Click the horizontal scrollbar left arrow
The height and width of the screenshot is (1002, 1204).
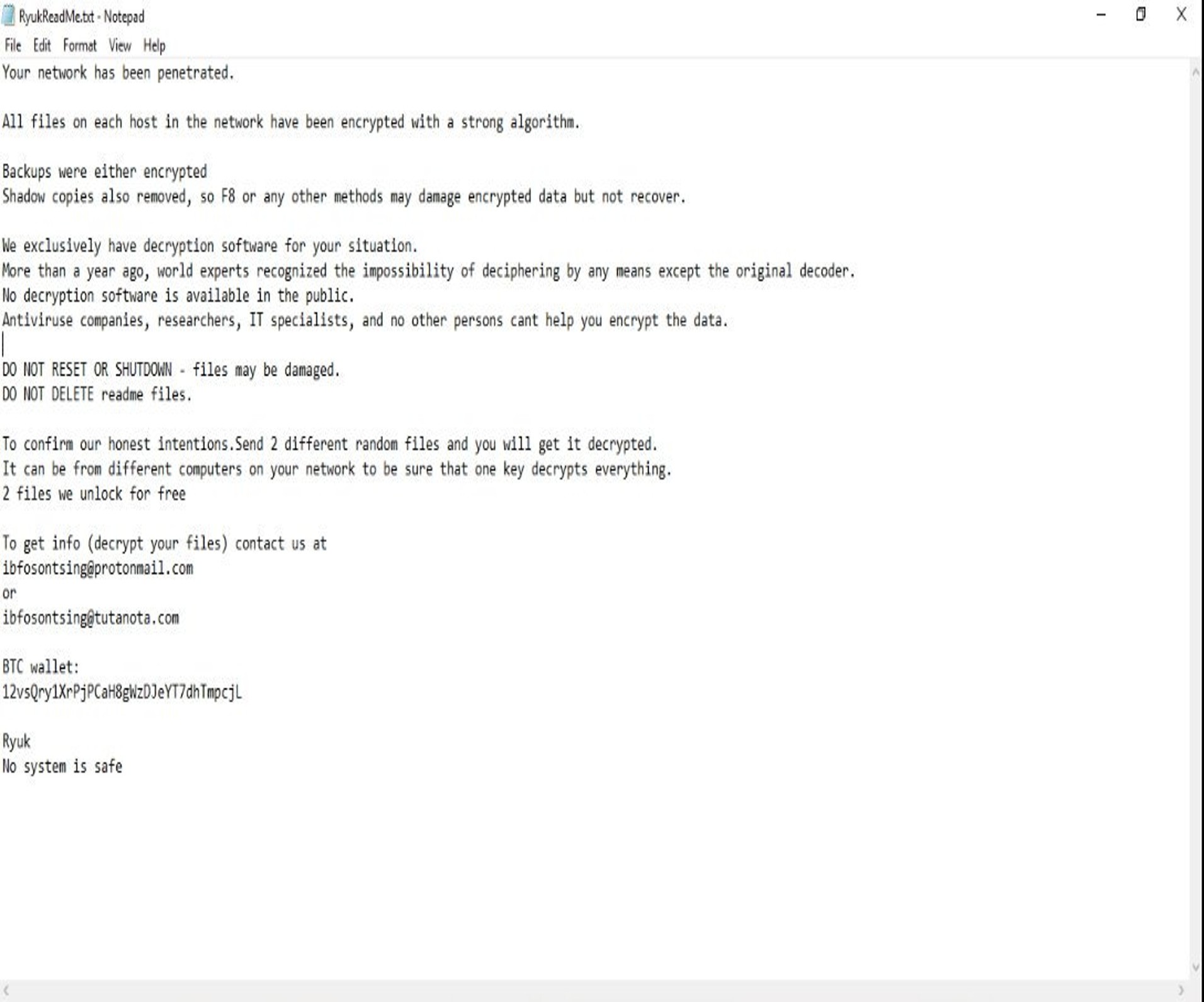click(x=7, y=990)
